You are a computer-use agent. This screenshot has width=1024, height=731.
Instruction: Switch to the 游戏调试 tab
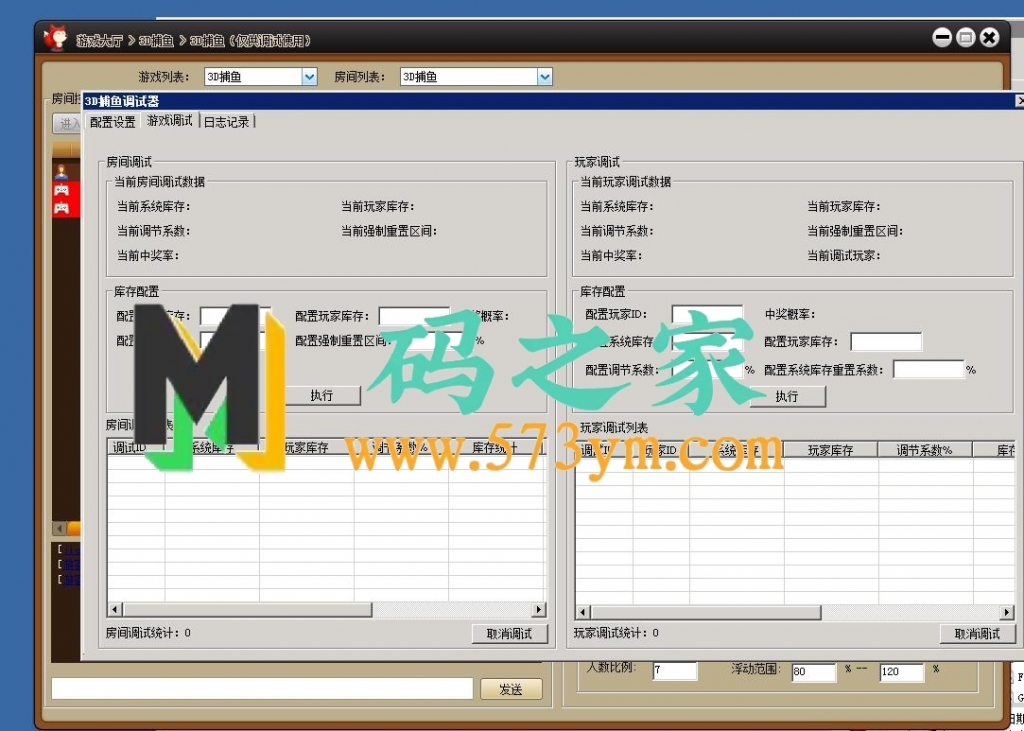170,120
